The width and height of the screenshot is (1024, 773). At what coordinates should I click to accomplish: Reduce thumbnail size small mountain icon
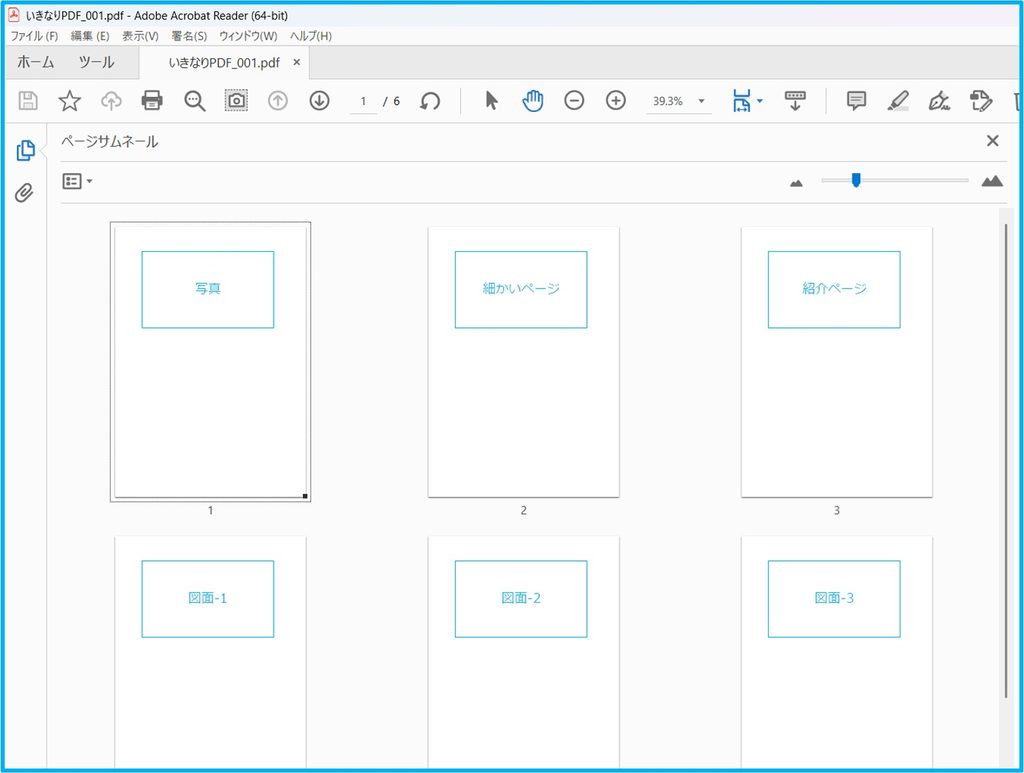pos(796,183)
